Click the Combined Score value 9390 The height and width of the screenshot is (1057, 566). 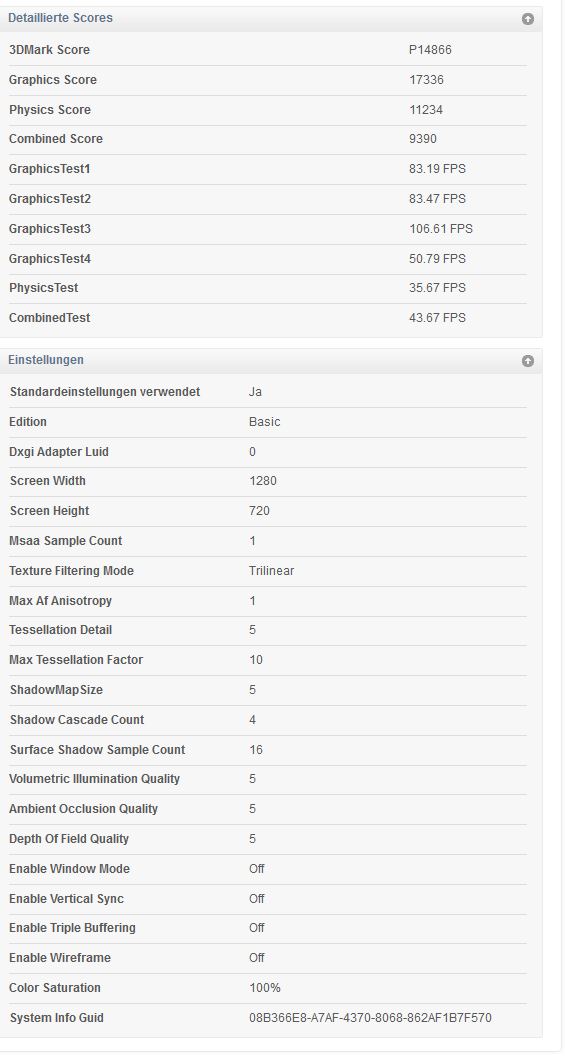pyautogui.click(x=422, y=139)
